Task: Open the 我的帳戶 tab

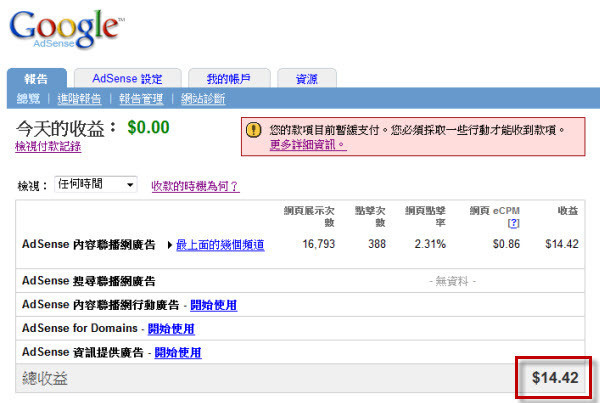Action: (229, 78)
